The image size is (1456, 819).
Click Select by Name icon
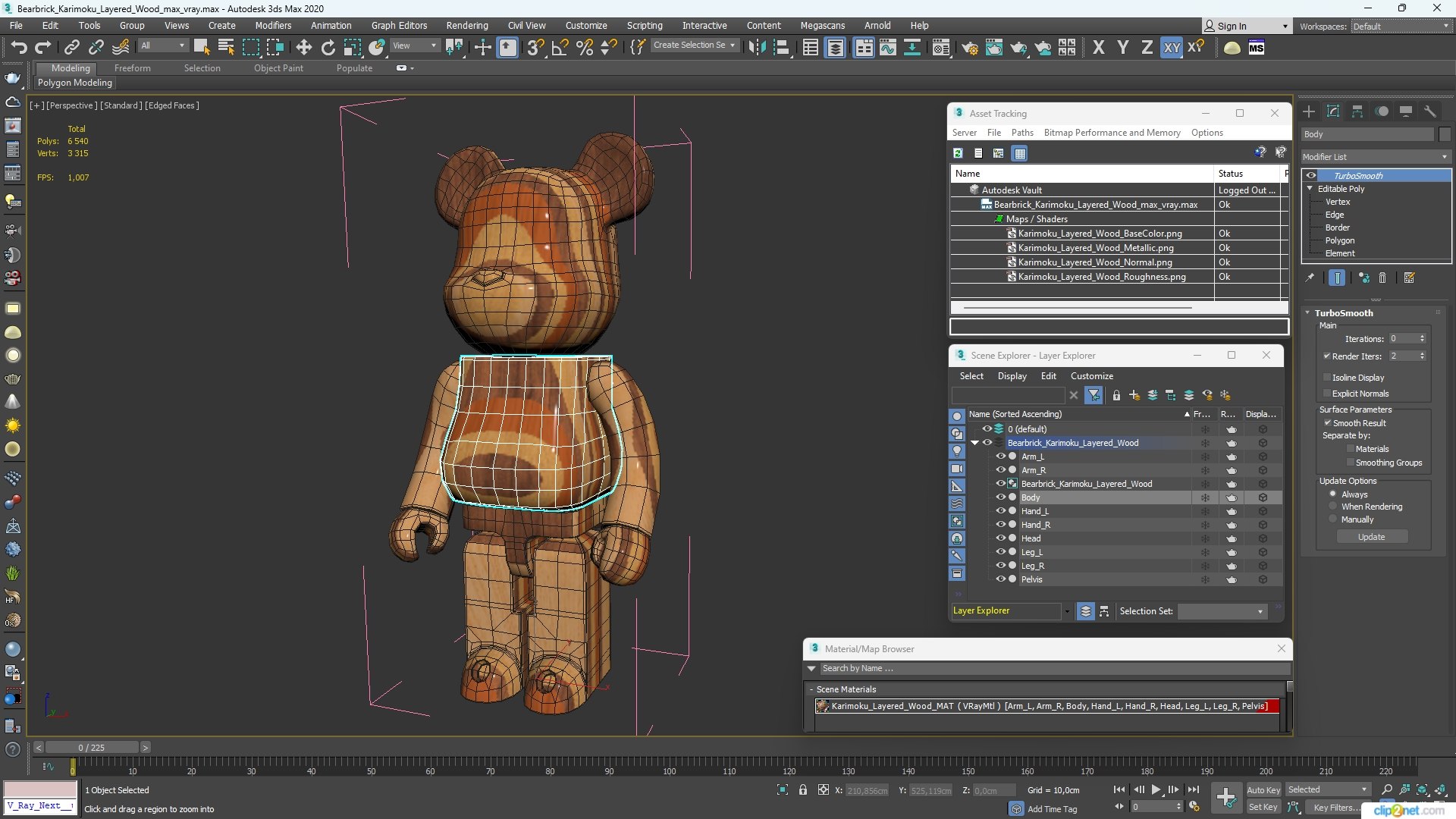pos(225,47)
